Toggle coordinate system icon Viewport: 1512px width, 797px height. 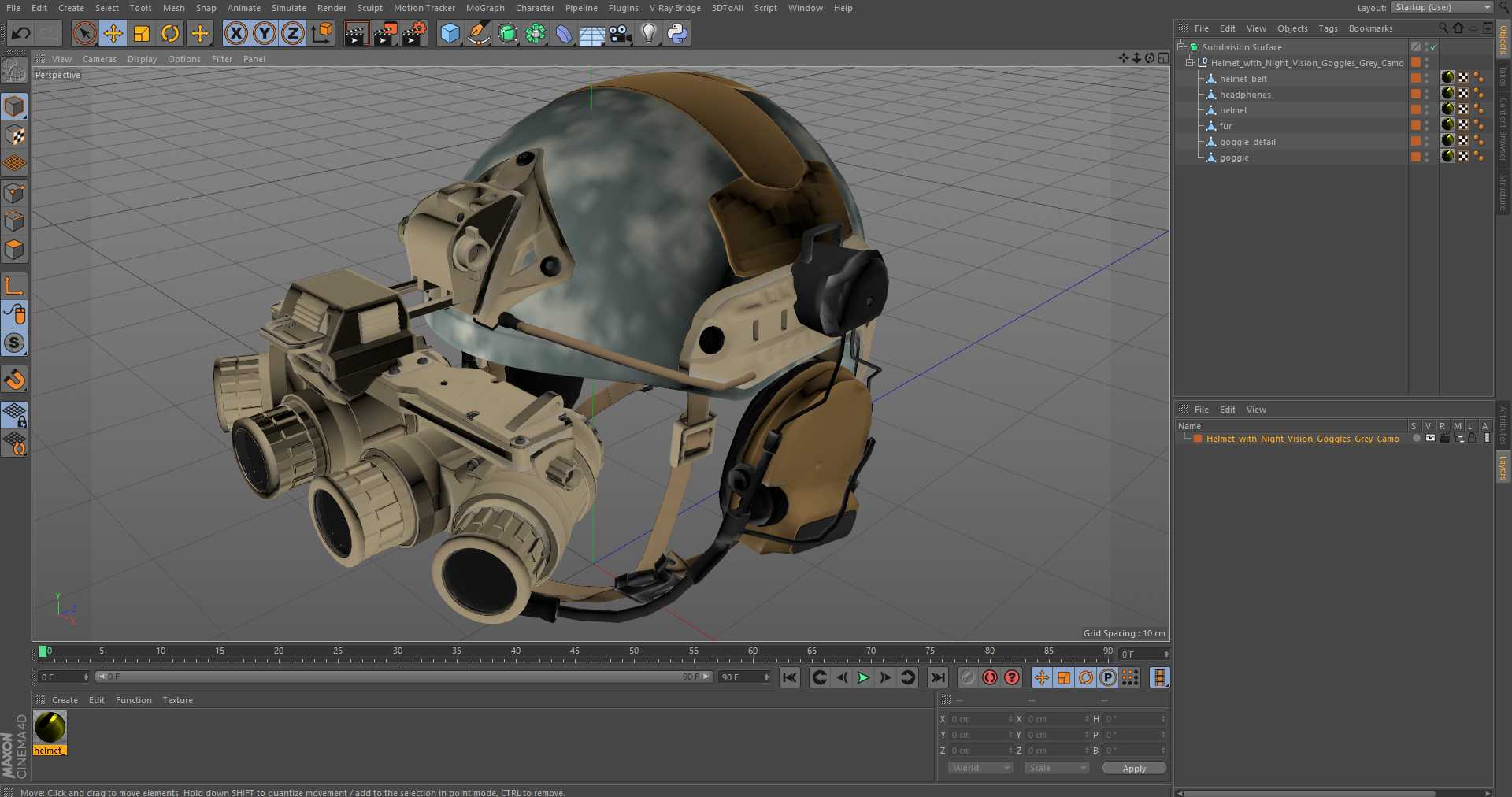(x=322, y=33)
